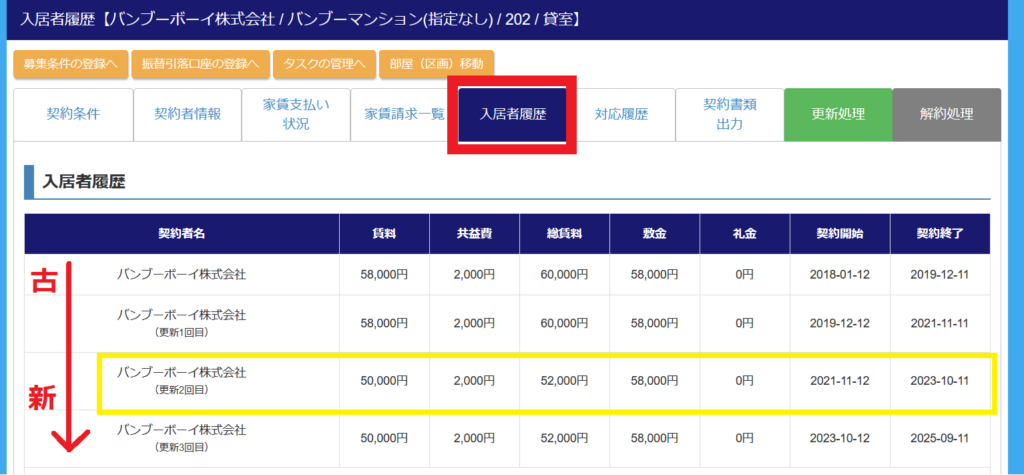Screen dimensions: 1024x475
Task: Click the gray 解約処理 tab
Action: coord(946,114)
